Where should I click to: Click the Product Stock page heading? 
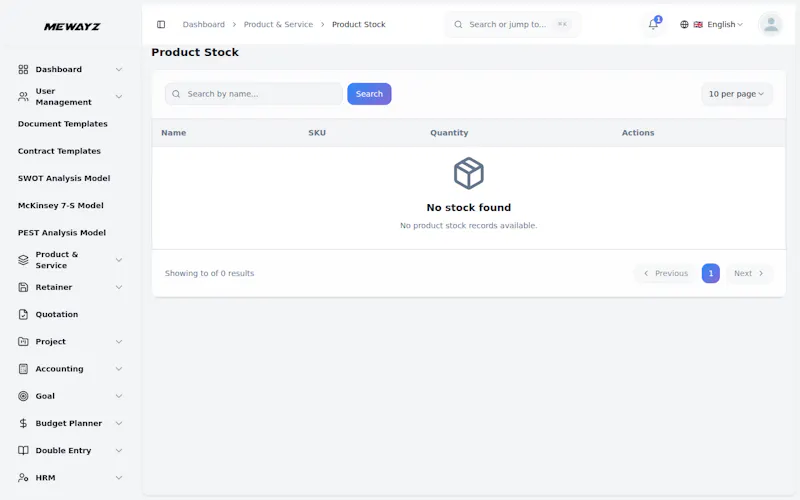195,52
